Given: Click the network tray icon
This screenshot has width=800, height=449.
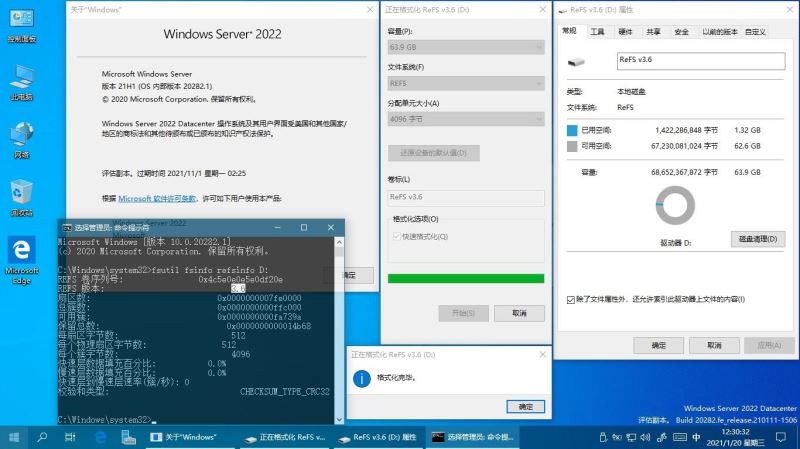Looking at the screenshot, I should [x=631, y=437].
